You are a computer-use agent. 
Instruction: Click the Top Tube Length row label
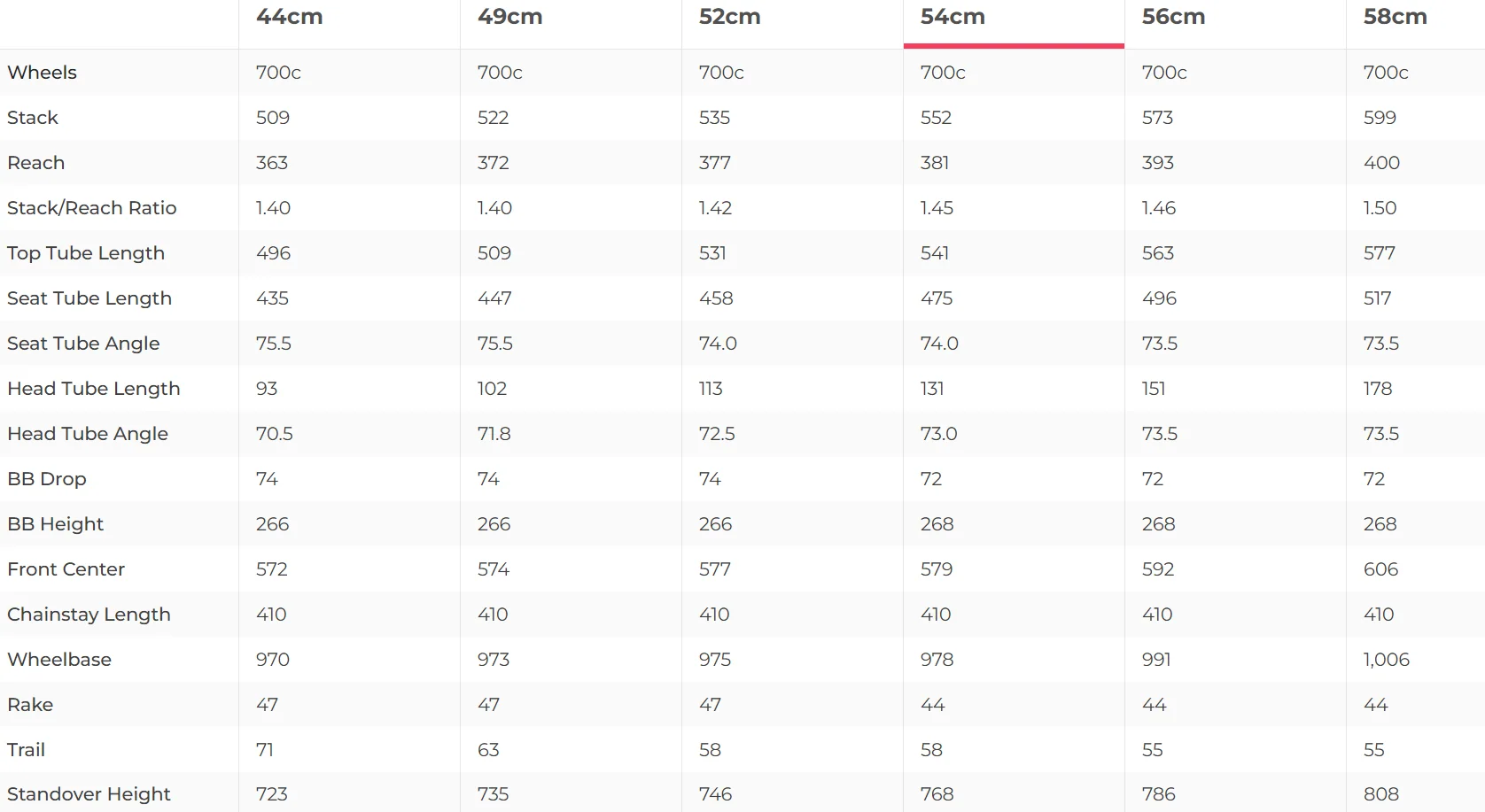(x=86, y=253)
